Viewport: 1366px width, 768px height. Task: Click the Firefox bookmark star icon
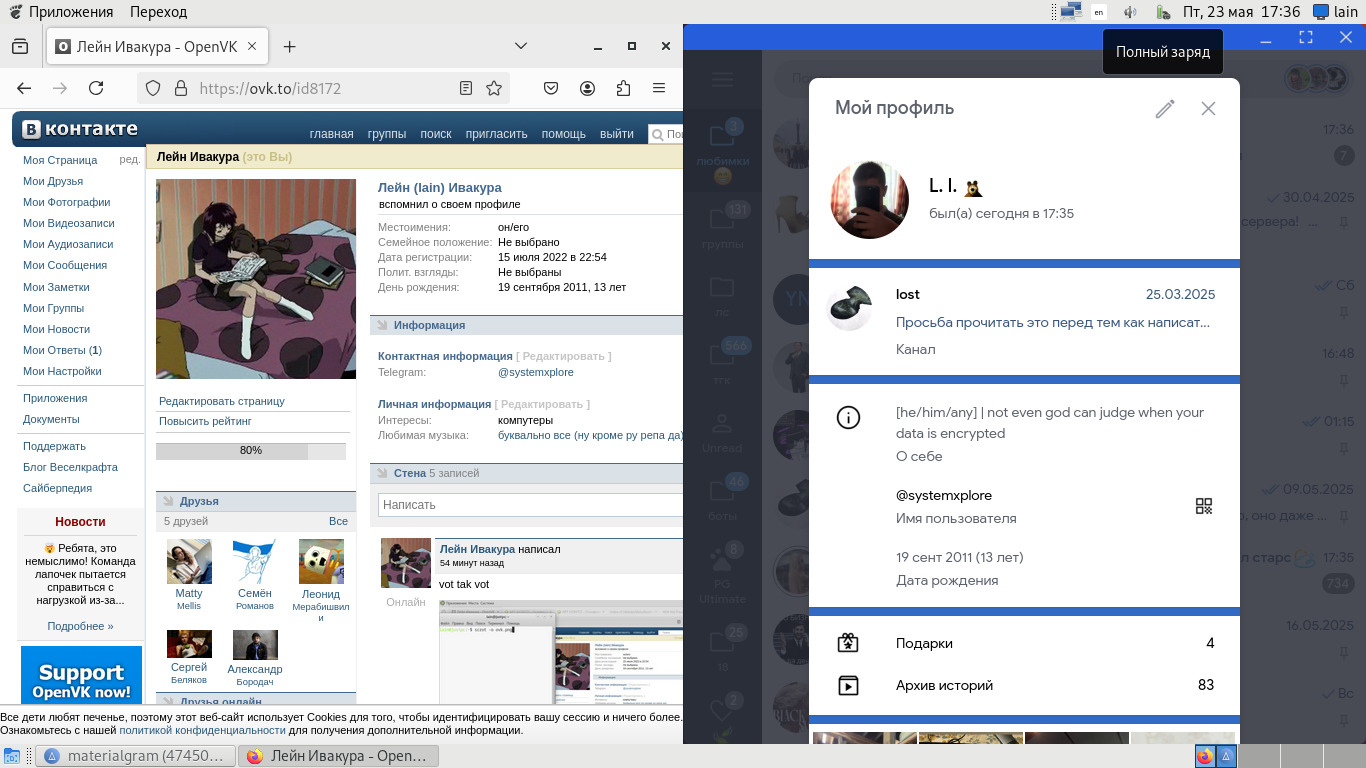pyautogui.click(x=494, y=88)
